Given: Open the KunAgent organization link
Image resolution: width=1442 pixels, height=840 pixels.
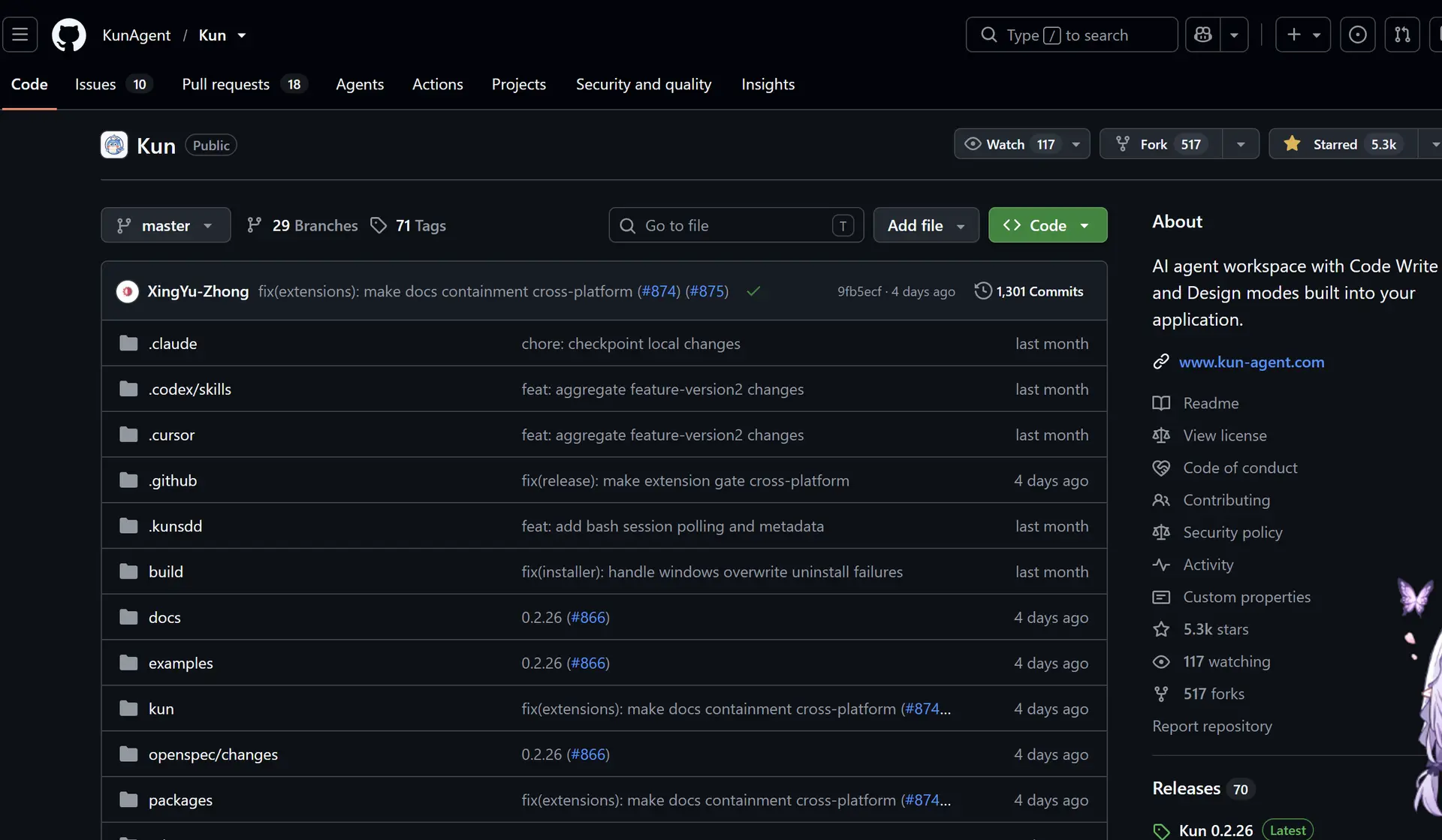Looking at the screenshot, I should 137,35.
